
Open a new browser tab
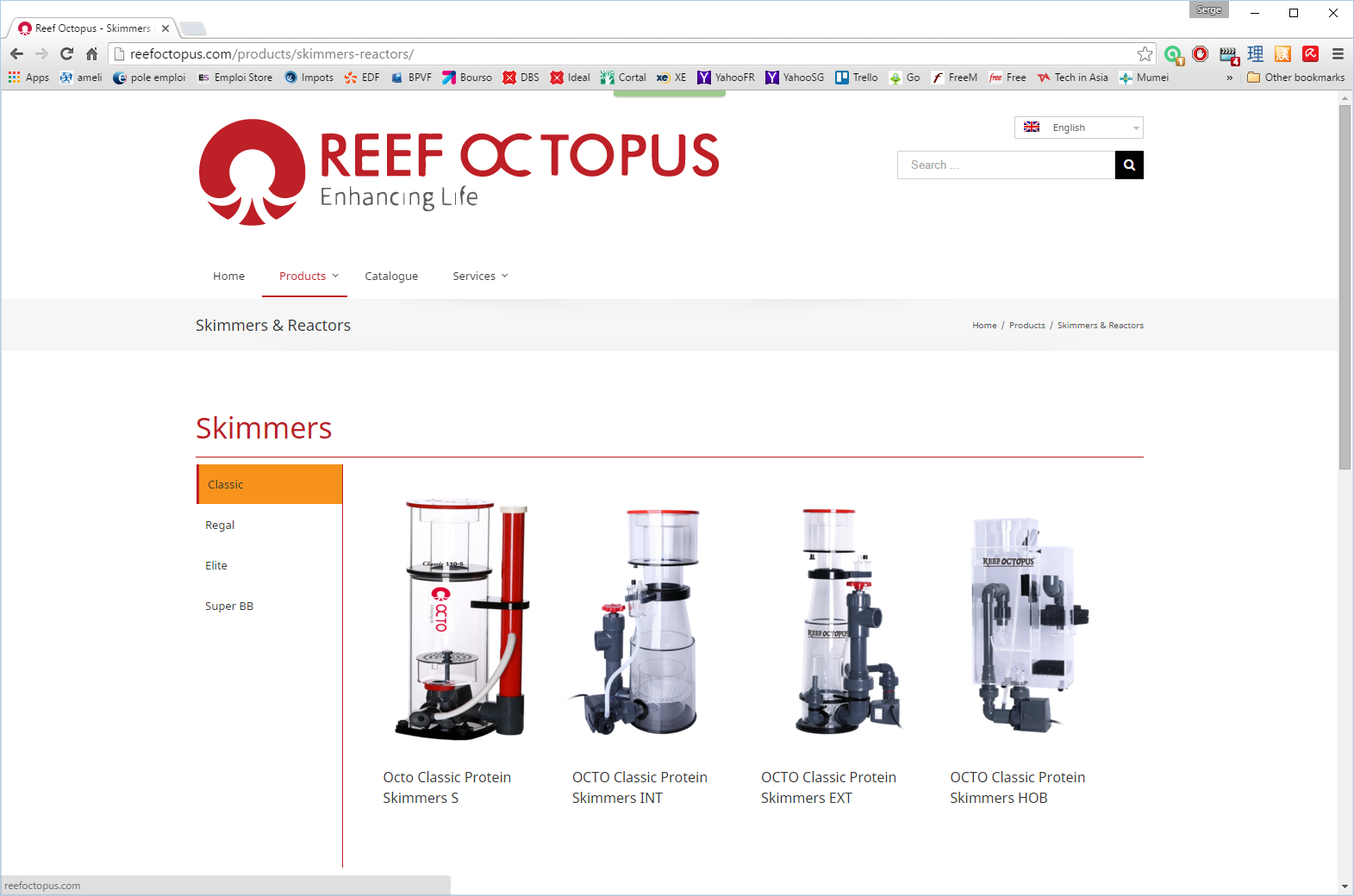[x=193, y=28]
